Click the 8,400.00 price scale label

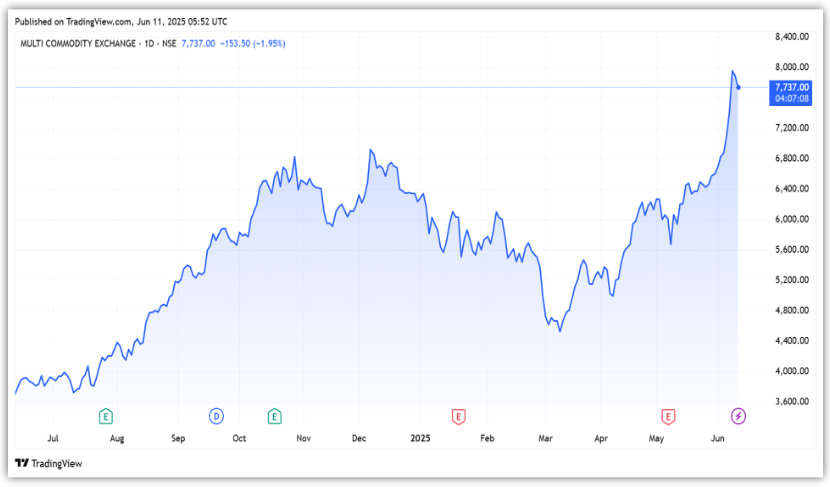click(791, 37)
